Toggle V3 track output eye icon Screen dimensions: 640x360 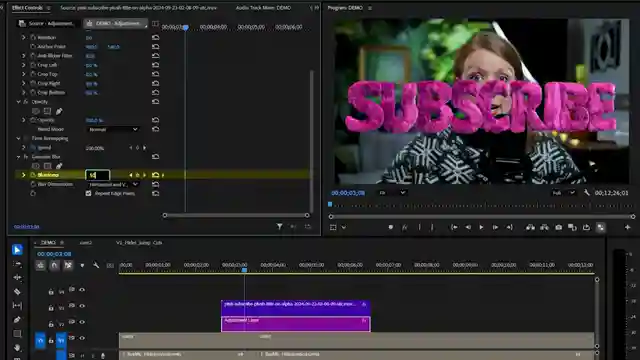tap(82, 306)
